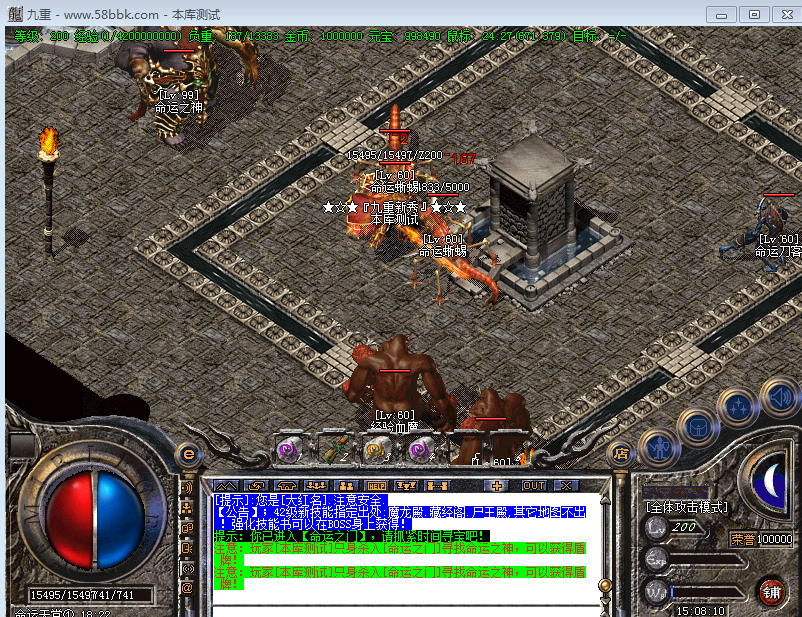The width and height of the screenshot is (802, 617).
Task: Click the blue 公告 announcement message
Action: tap(400, 518)
